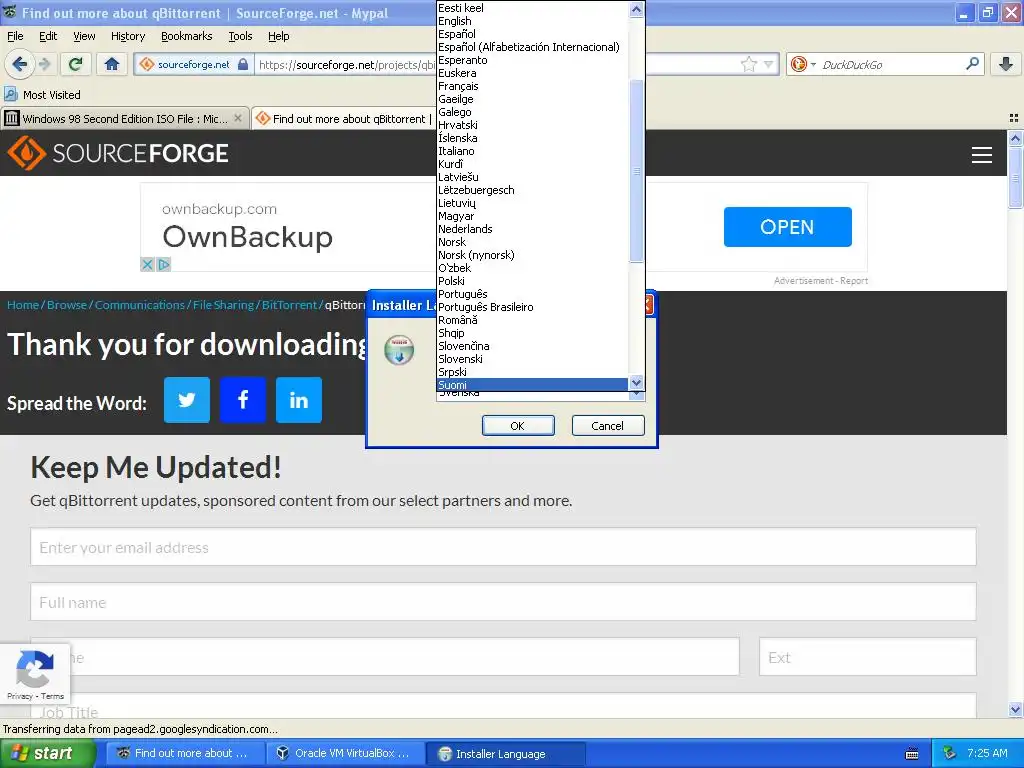Open the View menu
The image size is (1024, 768).
pos(84,36)
